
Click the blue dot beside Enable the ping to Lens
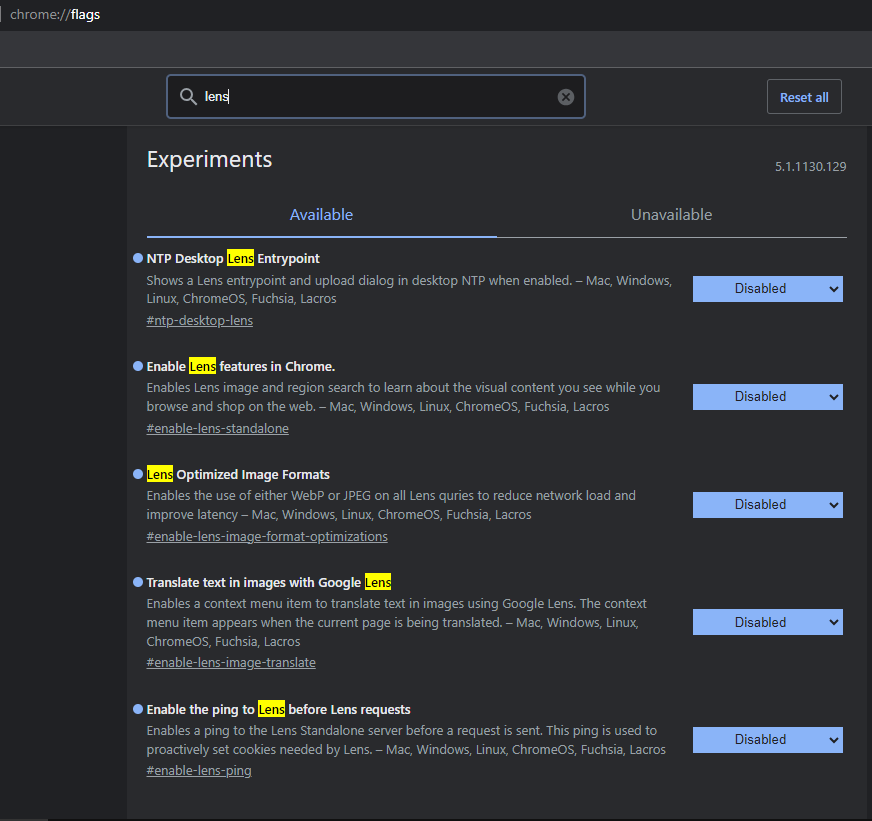click(138, 709)
